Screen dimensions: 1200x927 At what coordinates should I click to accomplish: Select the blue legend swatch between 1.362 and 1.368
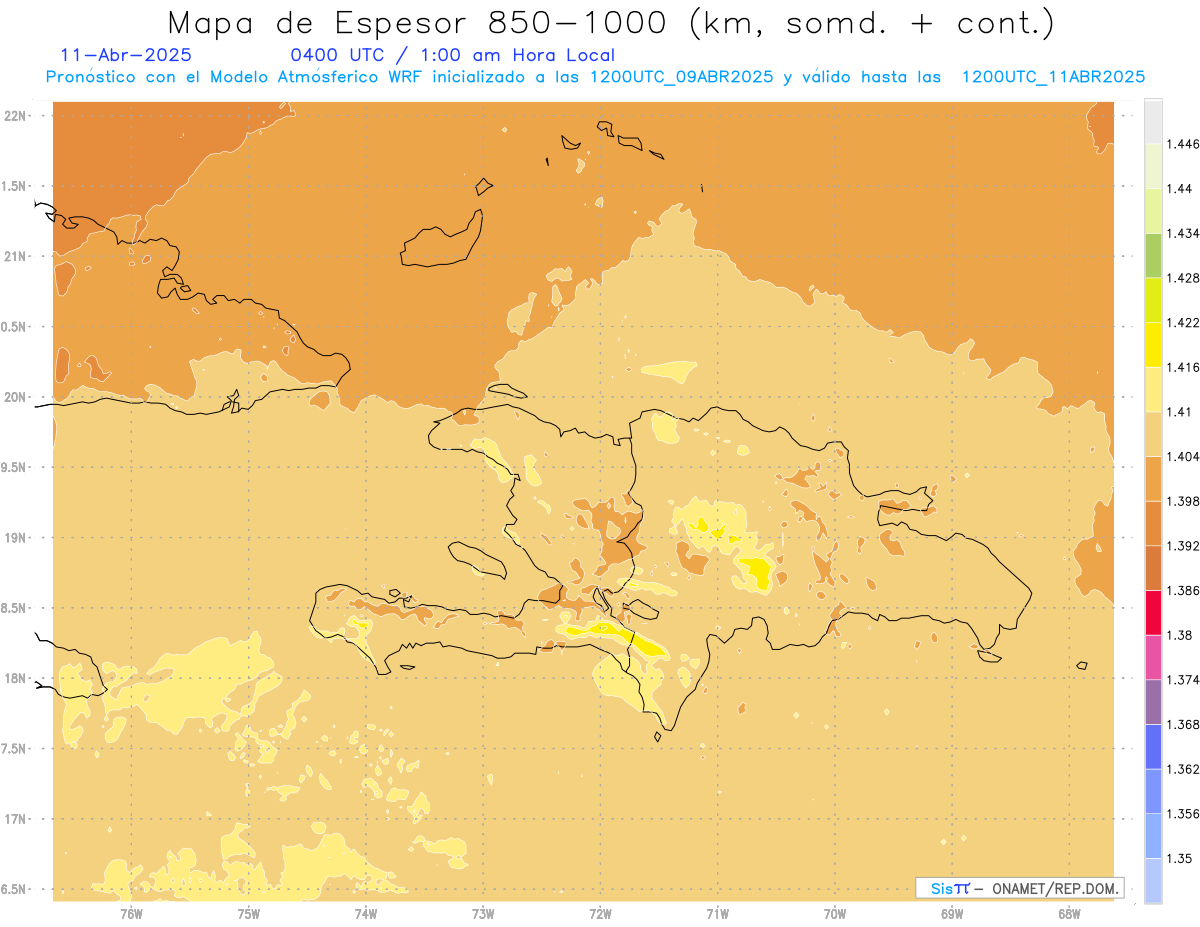tap(1153, 747)
